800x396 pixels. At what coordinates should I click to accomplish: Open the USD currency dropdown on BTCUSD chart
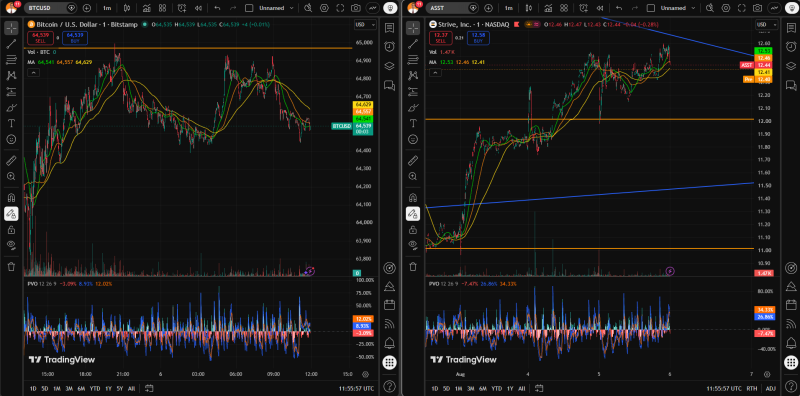[x=365, y=24]
